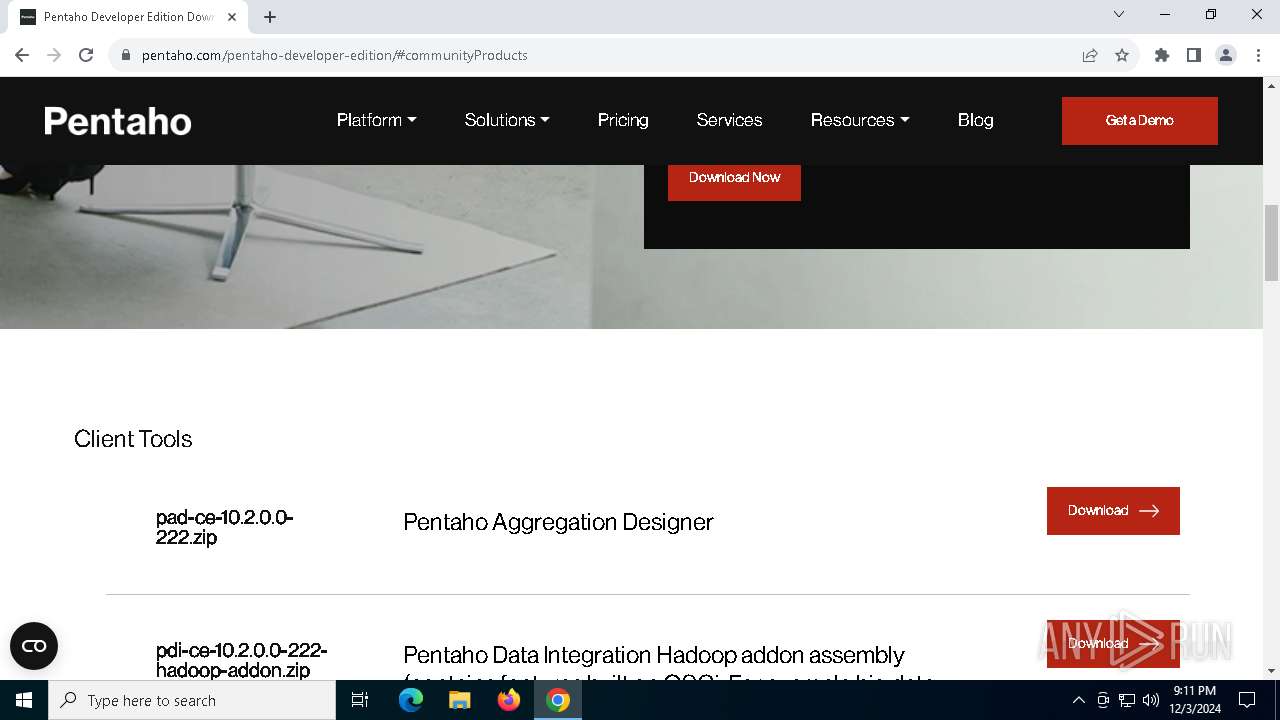1280x720 pixels.
Task: Open the Blog page
Action: coord(975,120)
